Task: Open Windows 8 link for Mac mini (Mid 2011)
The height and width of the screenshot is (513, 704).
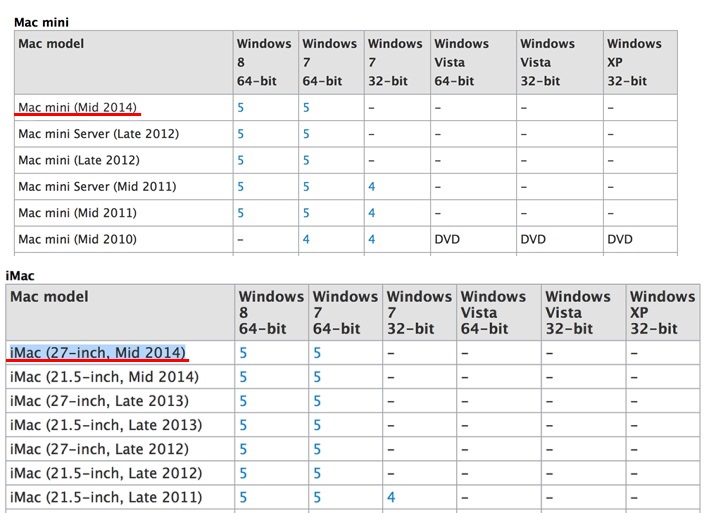Action: tap(241, 213)
